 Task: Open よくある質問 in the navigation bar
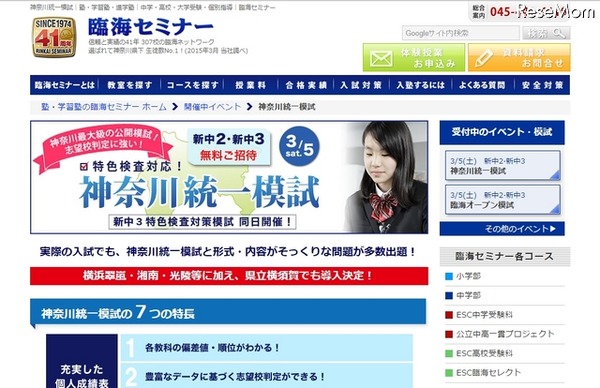(483, 85)
